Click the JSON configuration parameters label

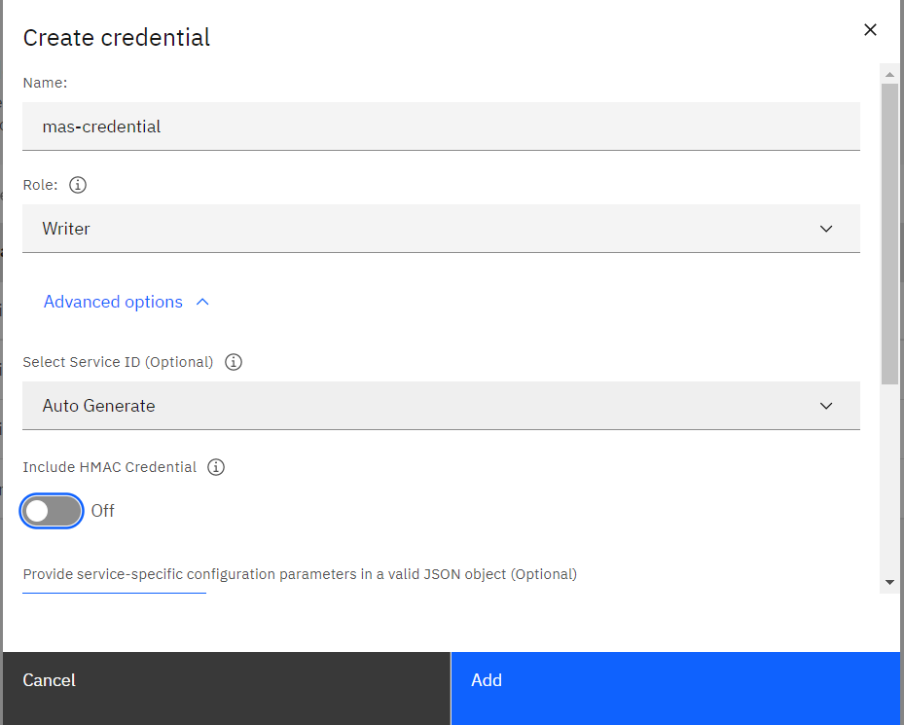[300, 574]
